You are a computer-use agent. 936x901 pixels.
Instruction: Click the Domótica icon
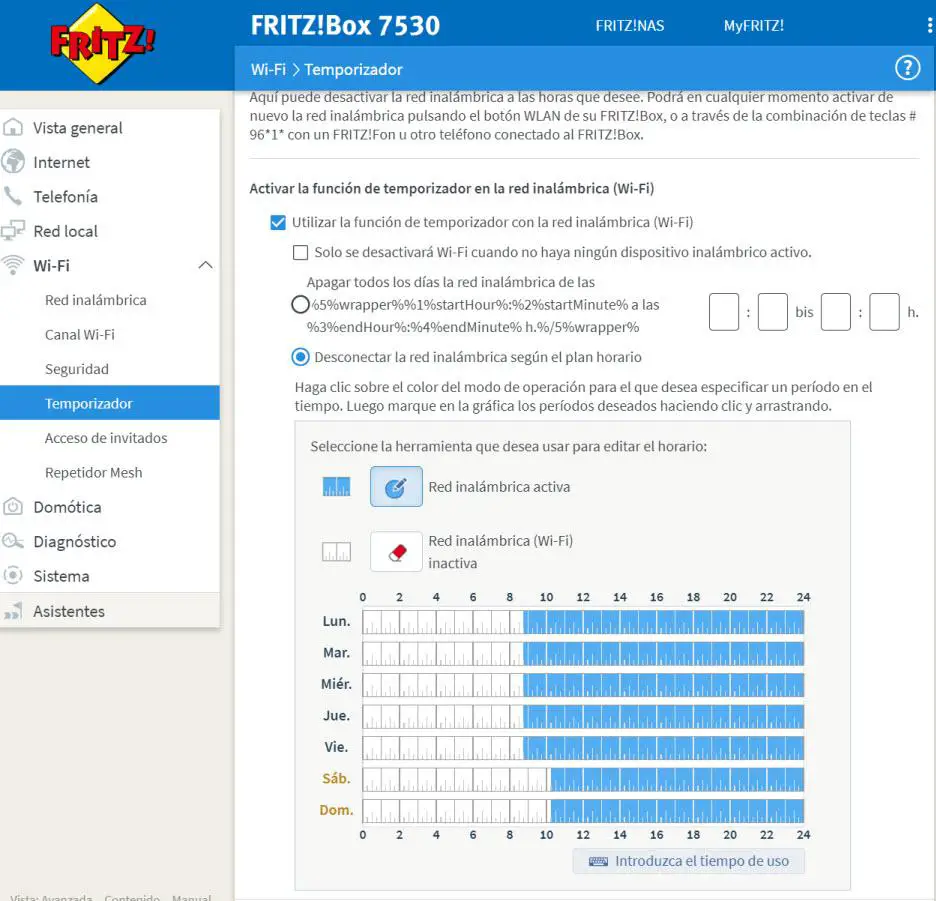[13, 507]
